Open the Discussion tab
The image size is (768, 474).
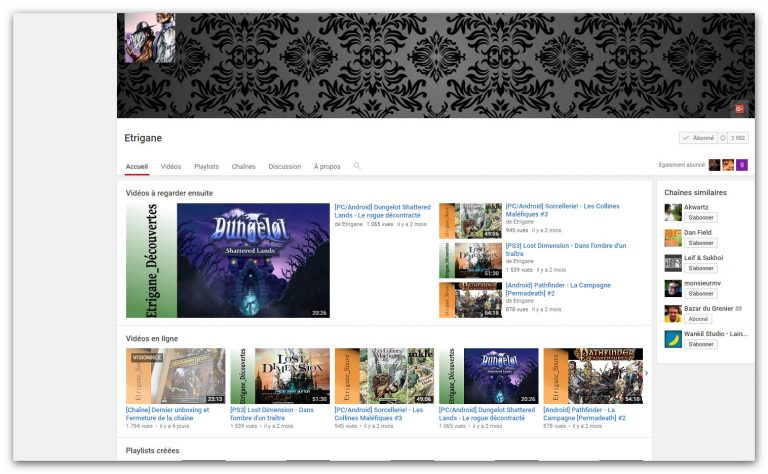pos(285,166)
